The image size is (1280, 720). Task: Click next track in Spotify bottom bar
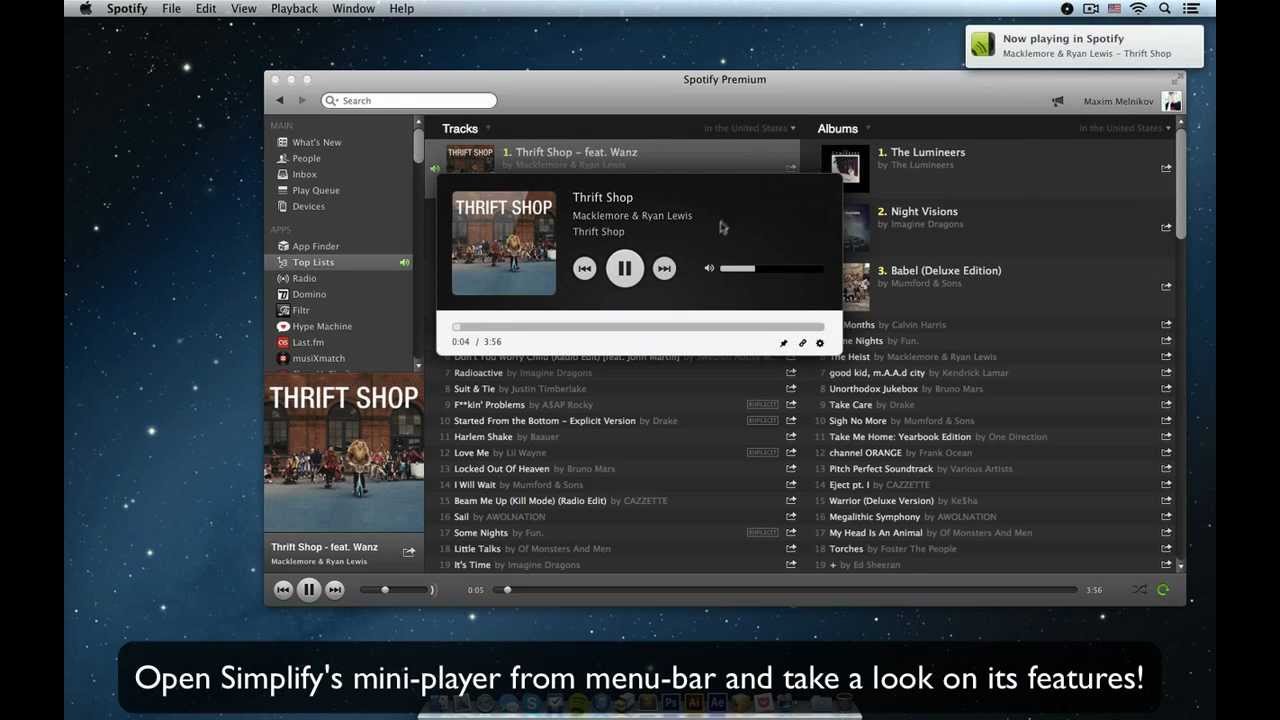click(x=335, y=590)
